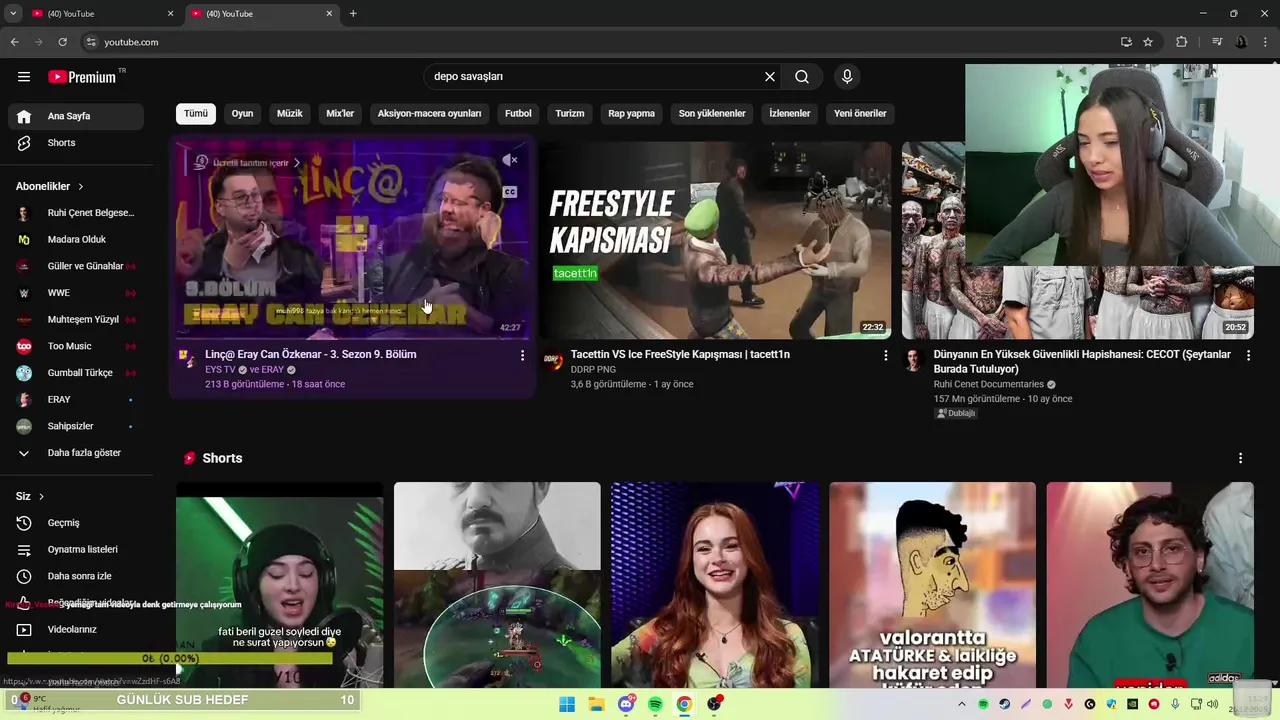
Task: Reload the page in Chrome
Action: point(62,42)
